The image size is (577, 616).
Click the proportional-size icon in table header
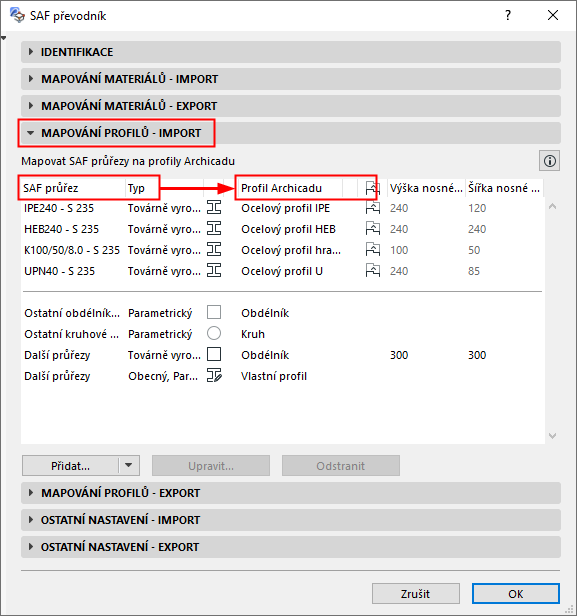[372, 188]
